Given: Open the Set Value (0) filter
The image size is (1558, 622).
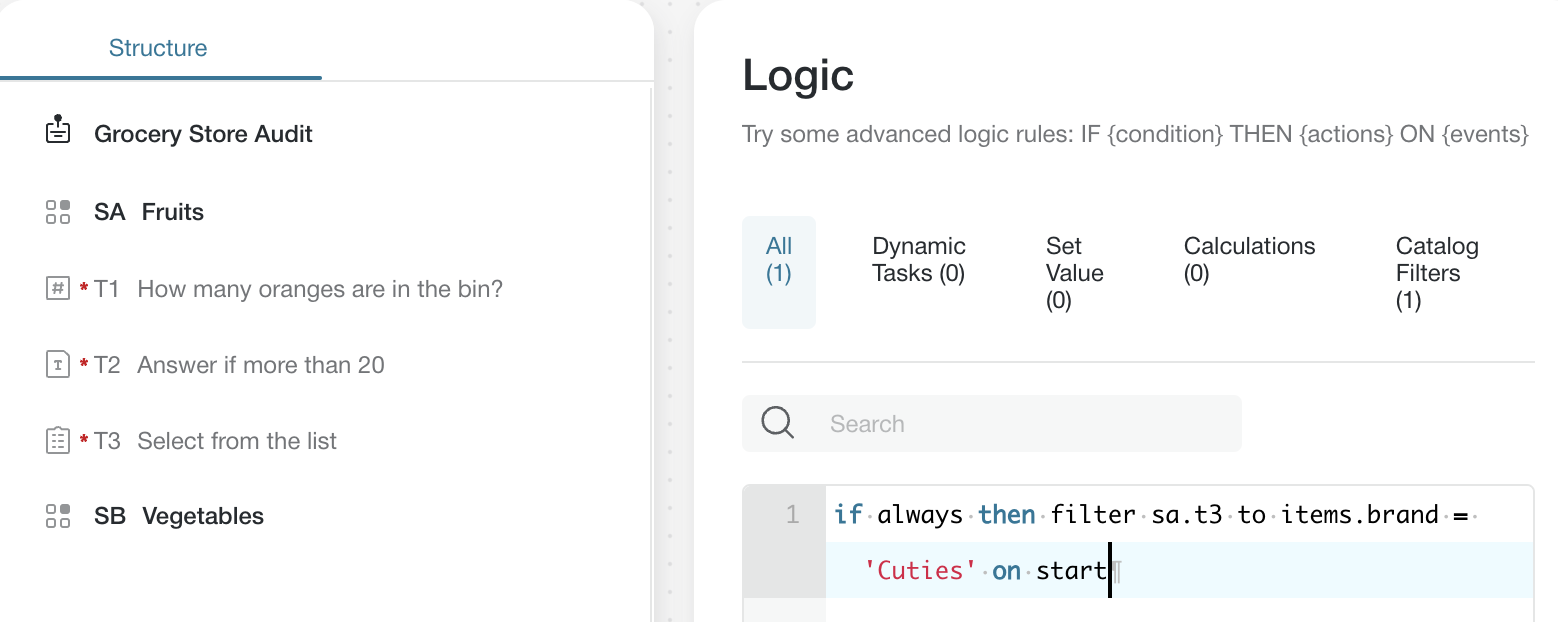Looking at the screenshot, I should pos(1075,273).
